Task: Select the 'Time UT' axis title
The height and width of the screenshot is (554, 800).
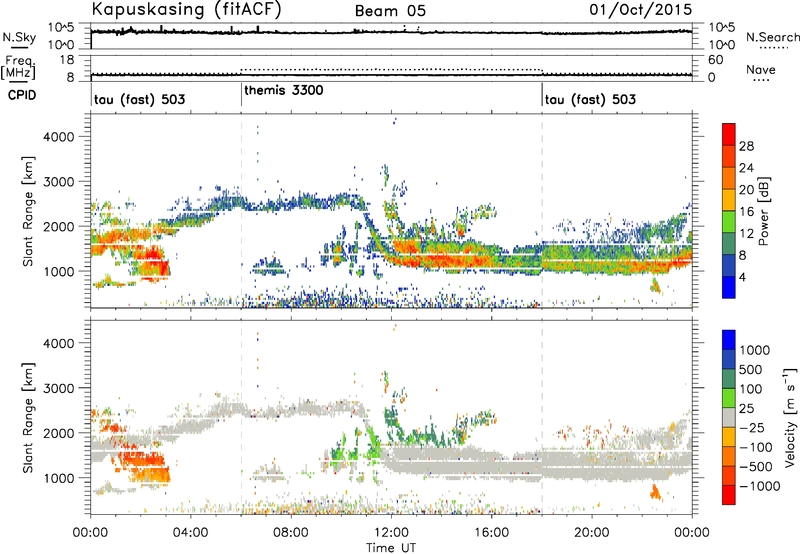Action: click(391, 547)
